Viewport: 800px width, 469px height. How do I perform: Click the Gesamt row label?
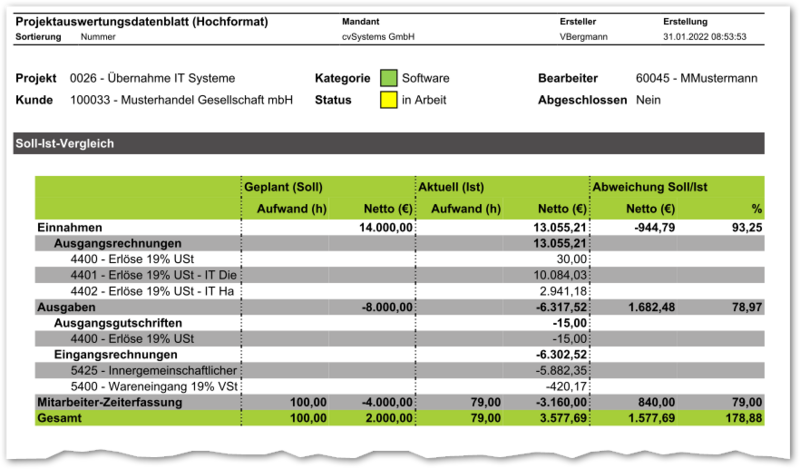[59, 418]
